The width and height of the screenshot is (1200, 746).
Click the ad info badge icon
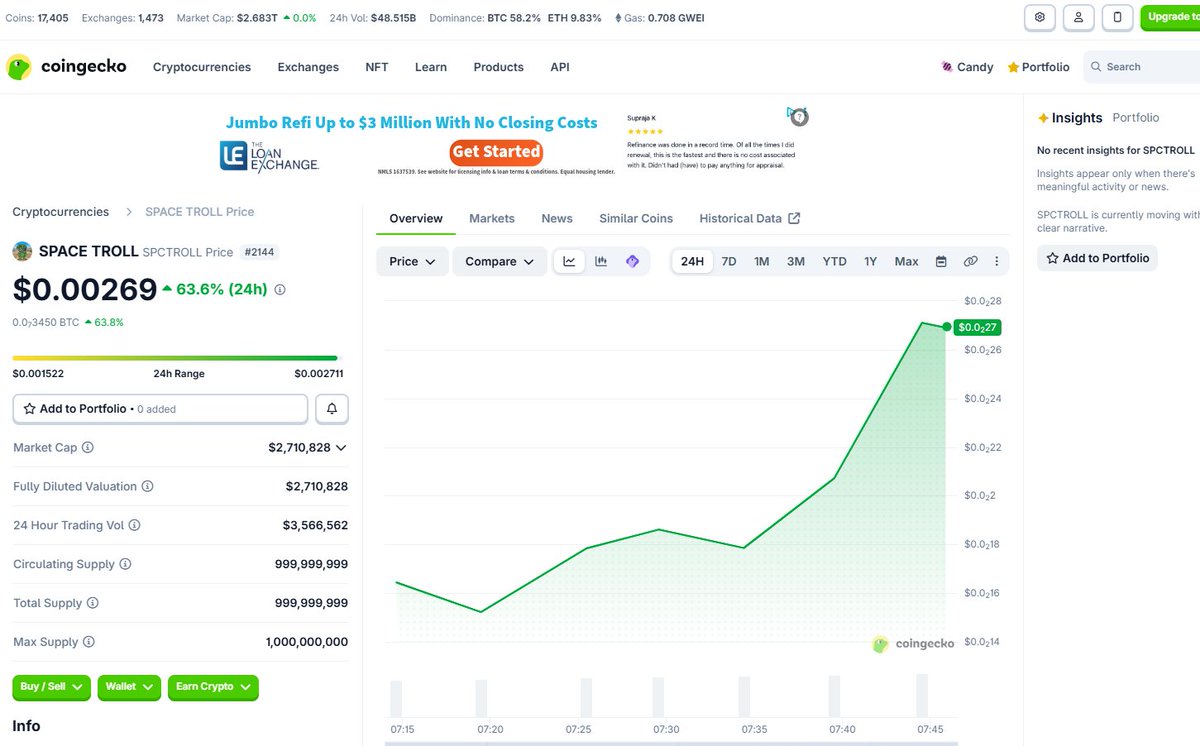tap(797, 116)
